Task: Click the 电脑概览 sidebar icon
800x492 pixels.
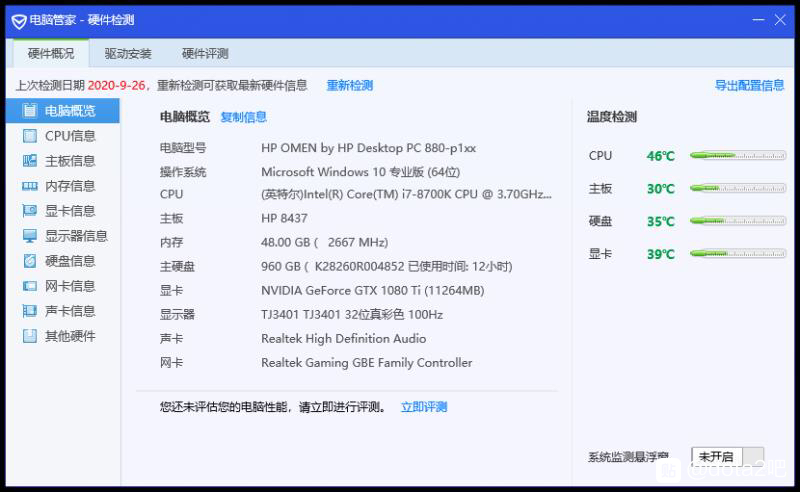Action: (x=30, y=111)
